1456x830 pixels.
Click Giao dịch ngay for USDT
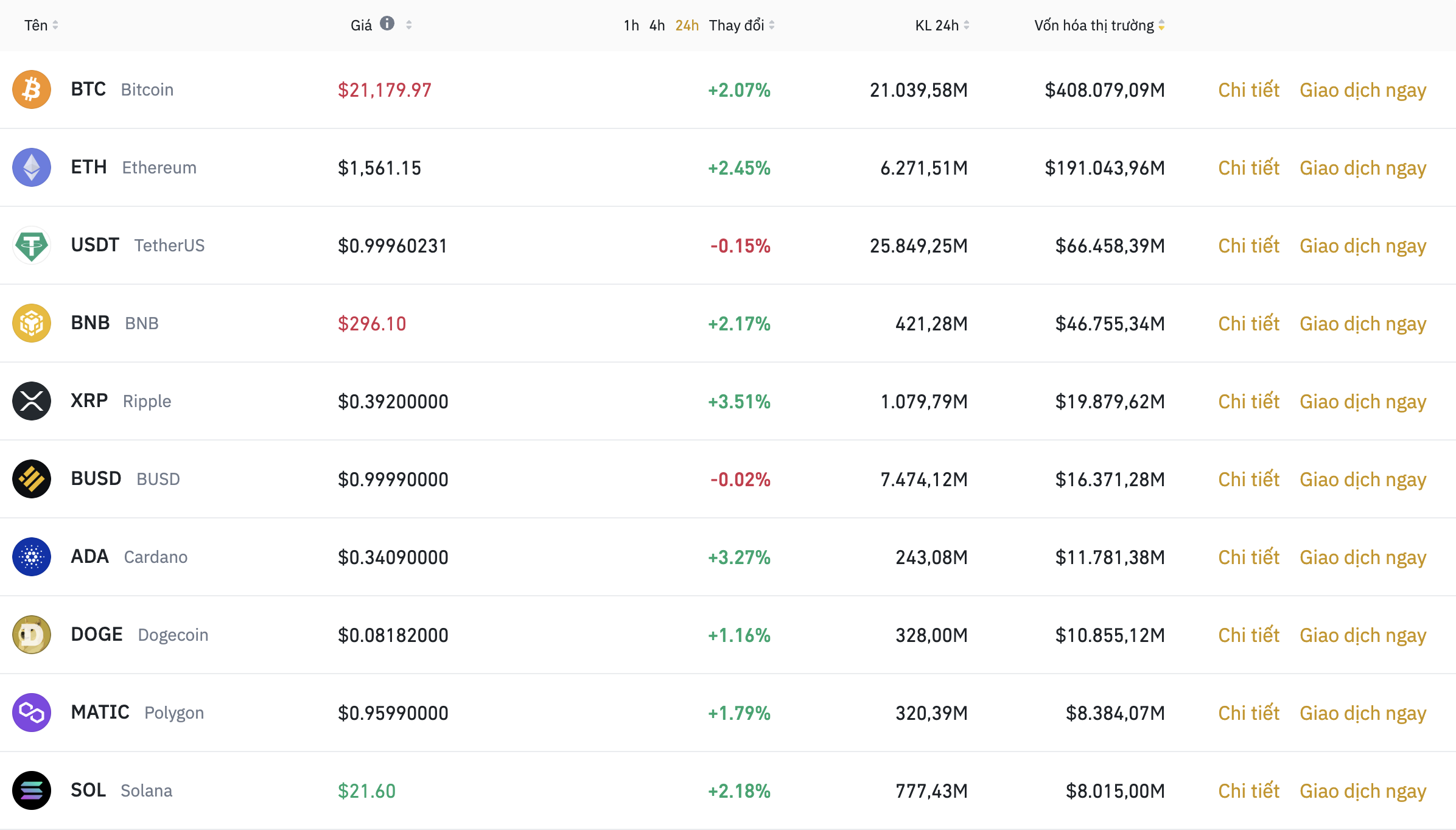tap(1363, 247)
